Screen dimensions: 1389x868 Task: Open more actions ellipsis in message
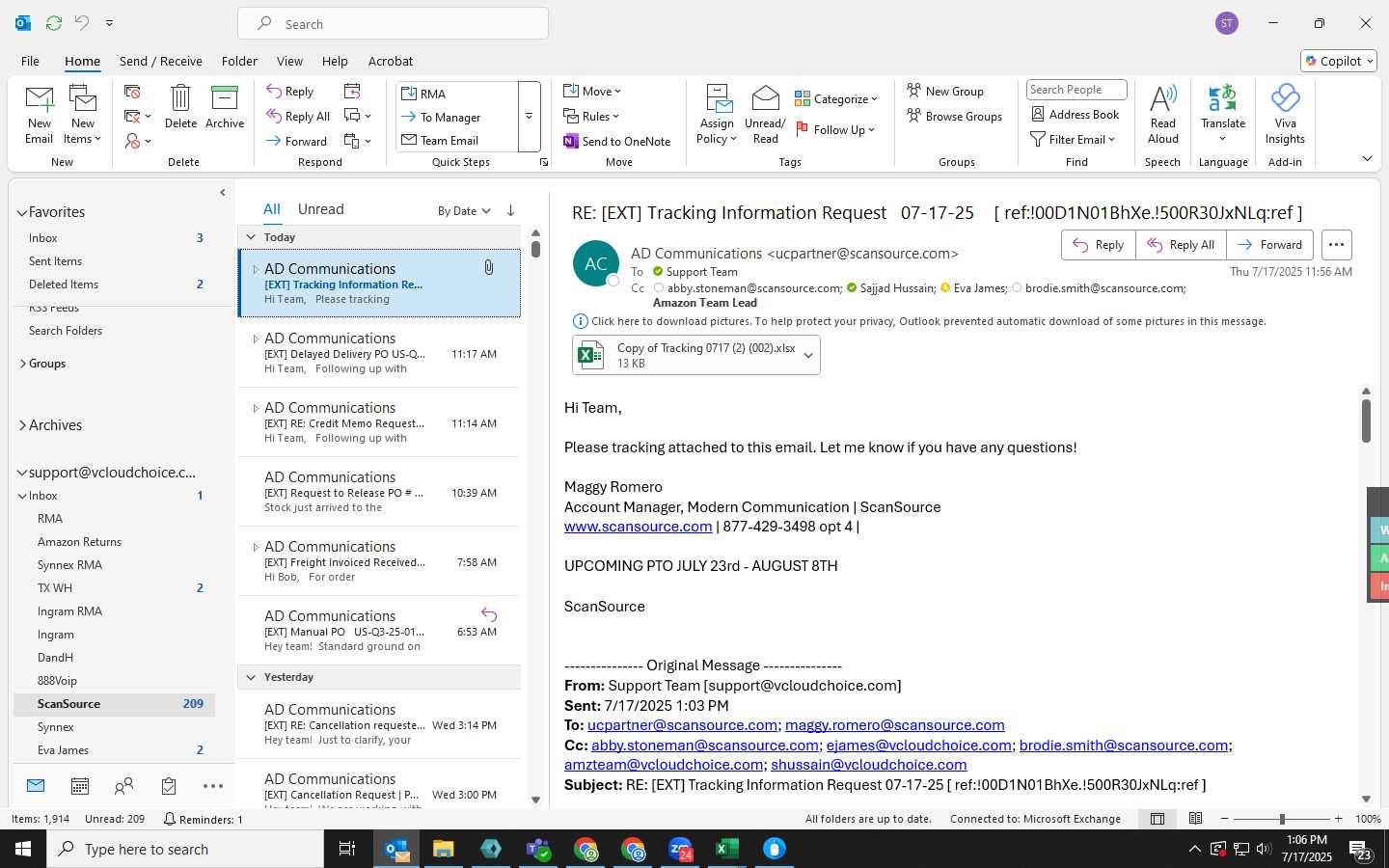(1336, 245)
